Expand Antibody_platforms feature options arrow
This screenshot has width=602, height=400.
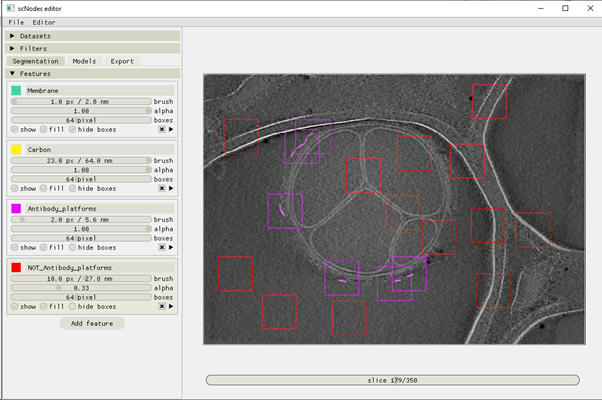coord(171,248)
